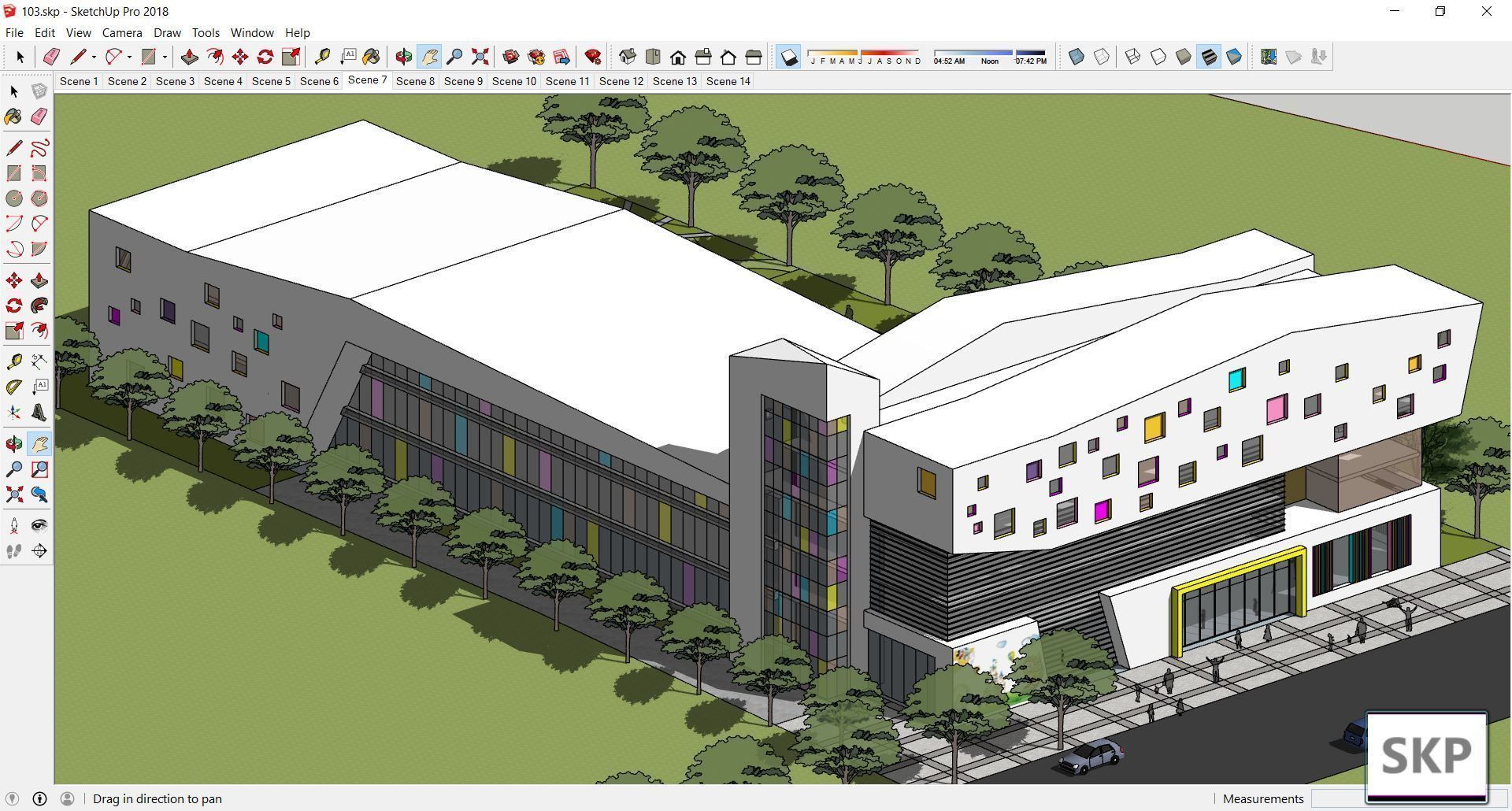Screen dimensions: 1512x811
Task: Enable Shaded With Textures style
Action: pyautogui.click(x=1209, y=57)
